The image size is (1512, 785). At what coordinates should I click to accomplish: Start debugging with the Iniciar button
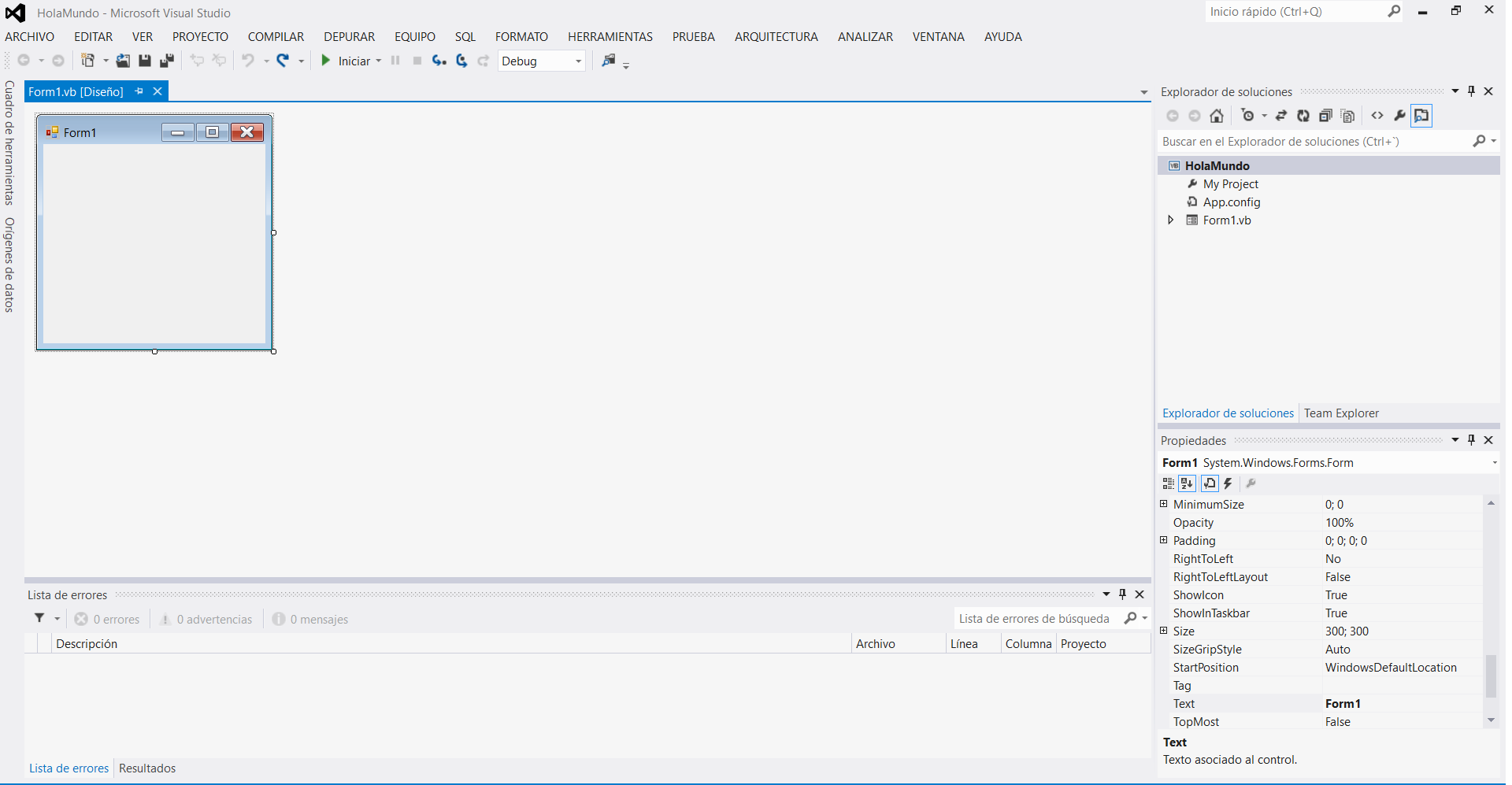click(x=346, y=61)
